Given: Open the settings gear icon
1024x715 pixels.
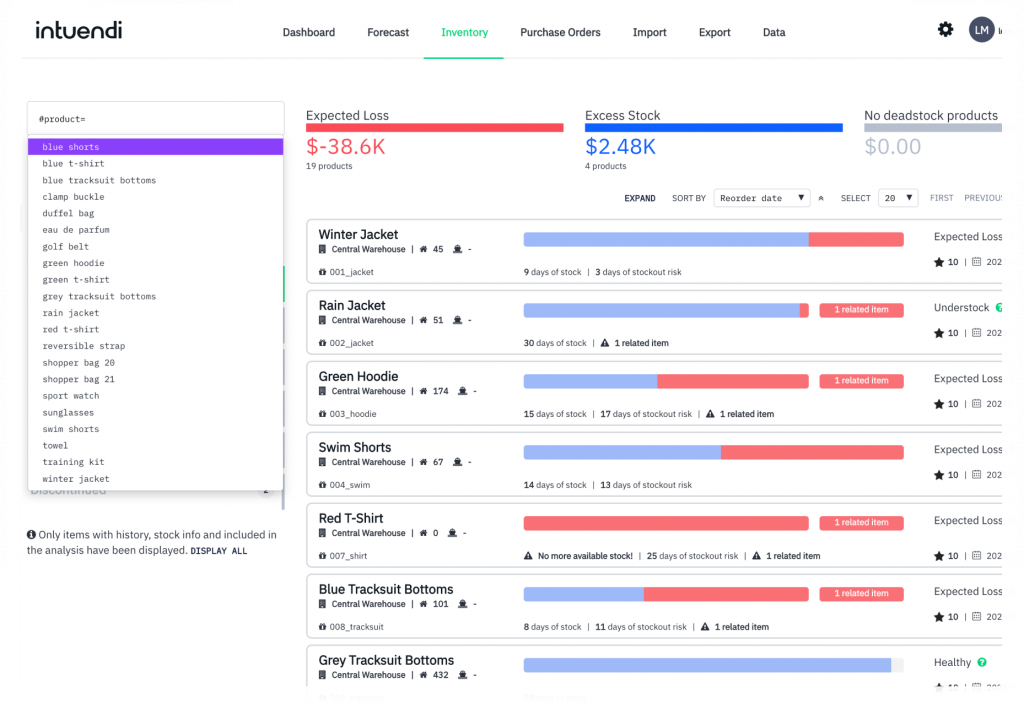Looking at the screenshot, I should tap(945, 29).
